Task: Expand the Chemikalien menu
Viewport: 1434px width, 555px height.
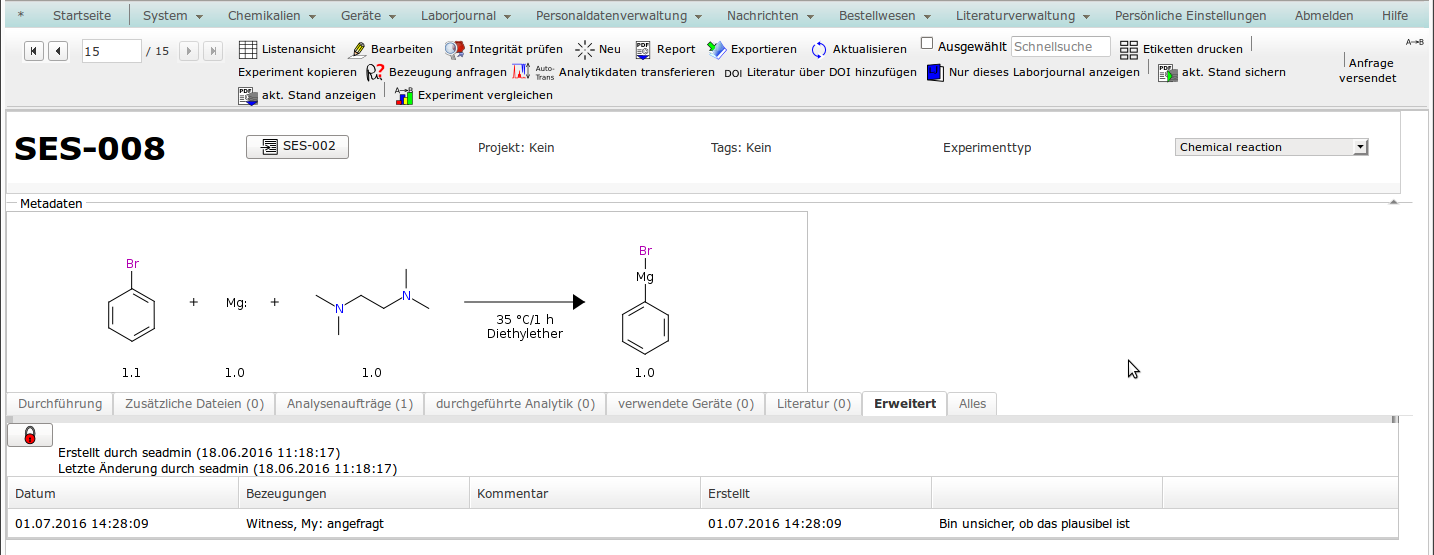Action: pyautogui.click(x=271, y=16)
